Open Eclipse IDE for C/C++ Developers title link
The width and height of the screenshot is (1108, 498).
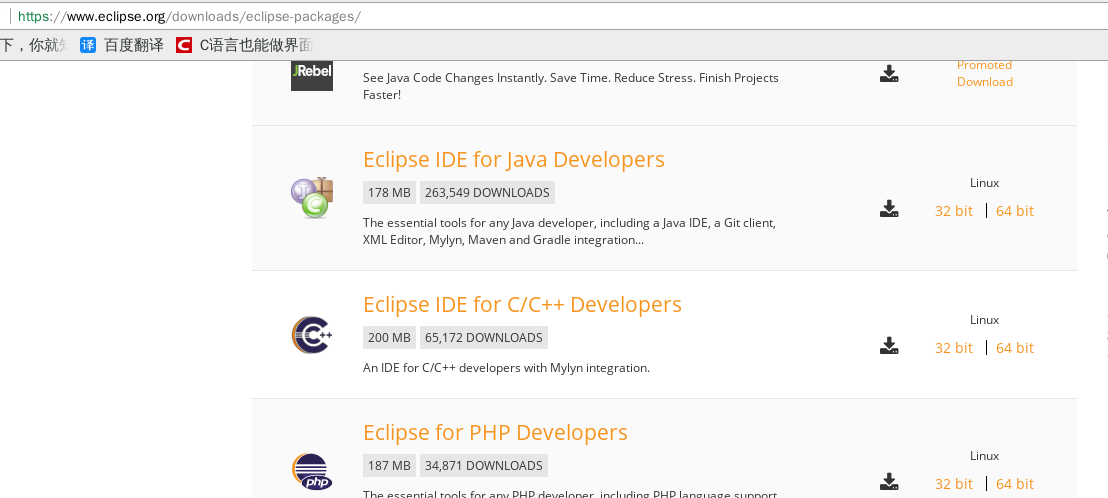(x=522, y=304)
